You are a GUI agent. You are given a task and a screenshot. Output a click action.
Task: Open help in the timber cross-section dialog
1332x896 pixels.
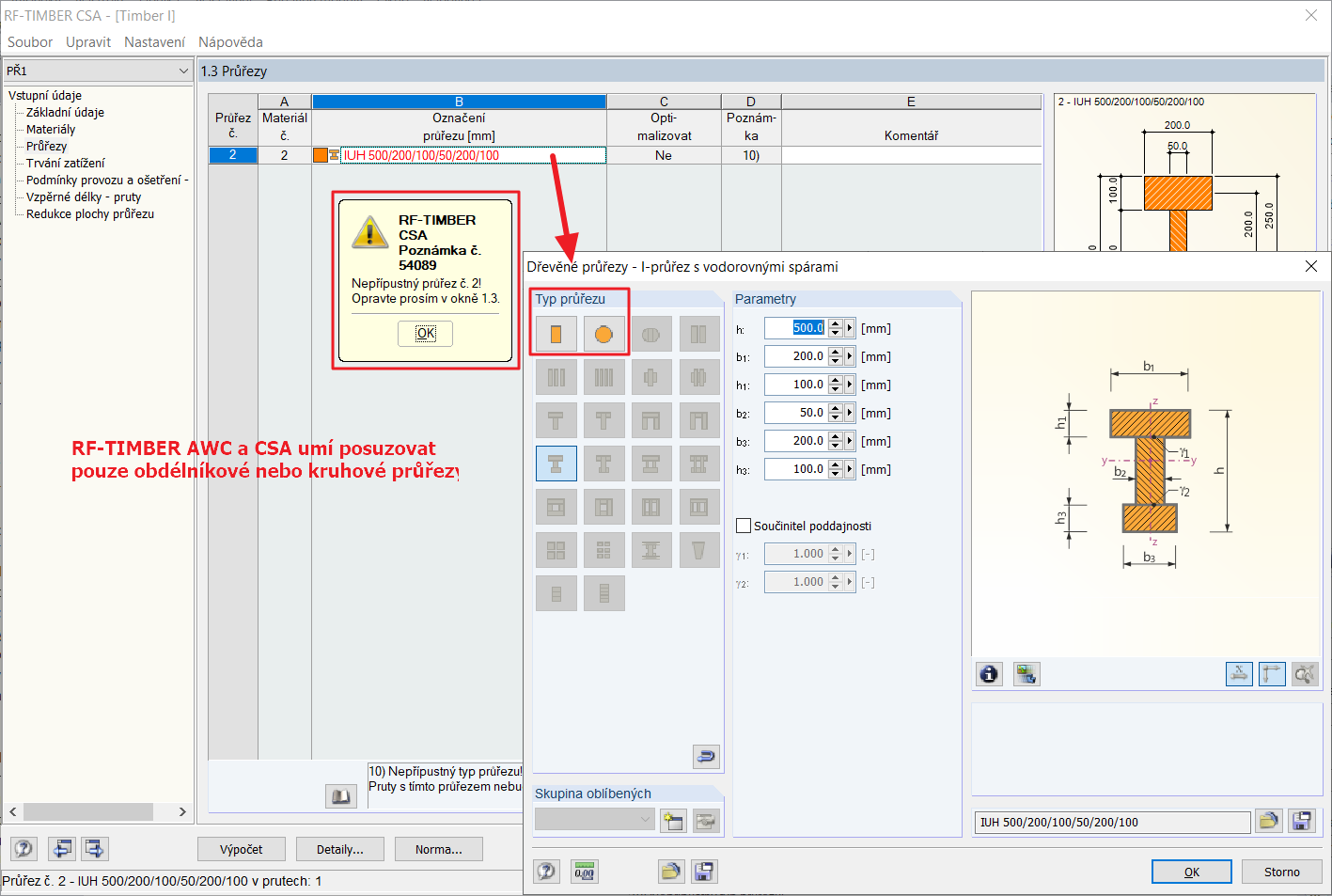pos(546,872)
